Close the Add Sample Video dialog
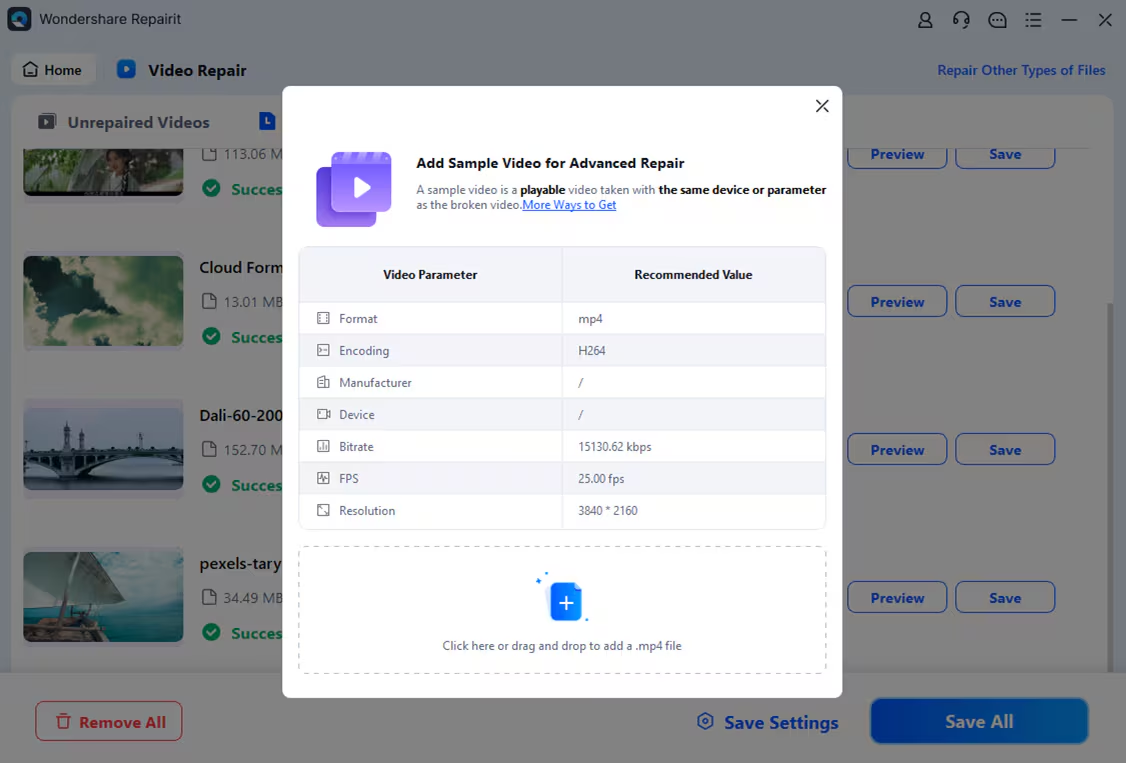The height and width of the screenshot is (763, 1126). 822,106
